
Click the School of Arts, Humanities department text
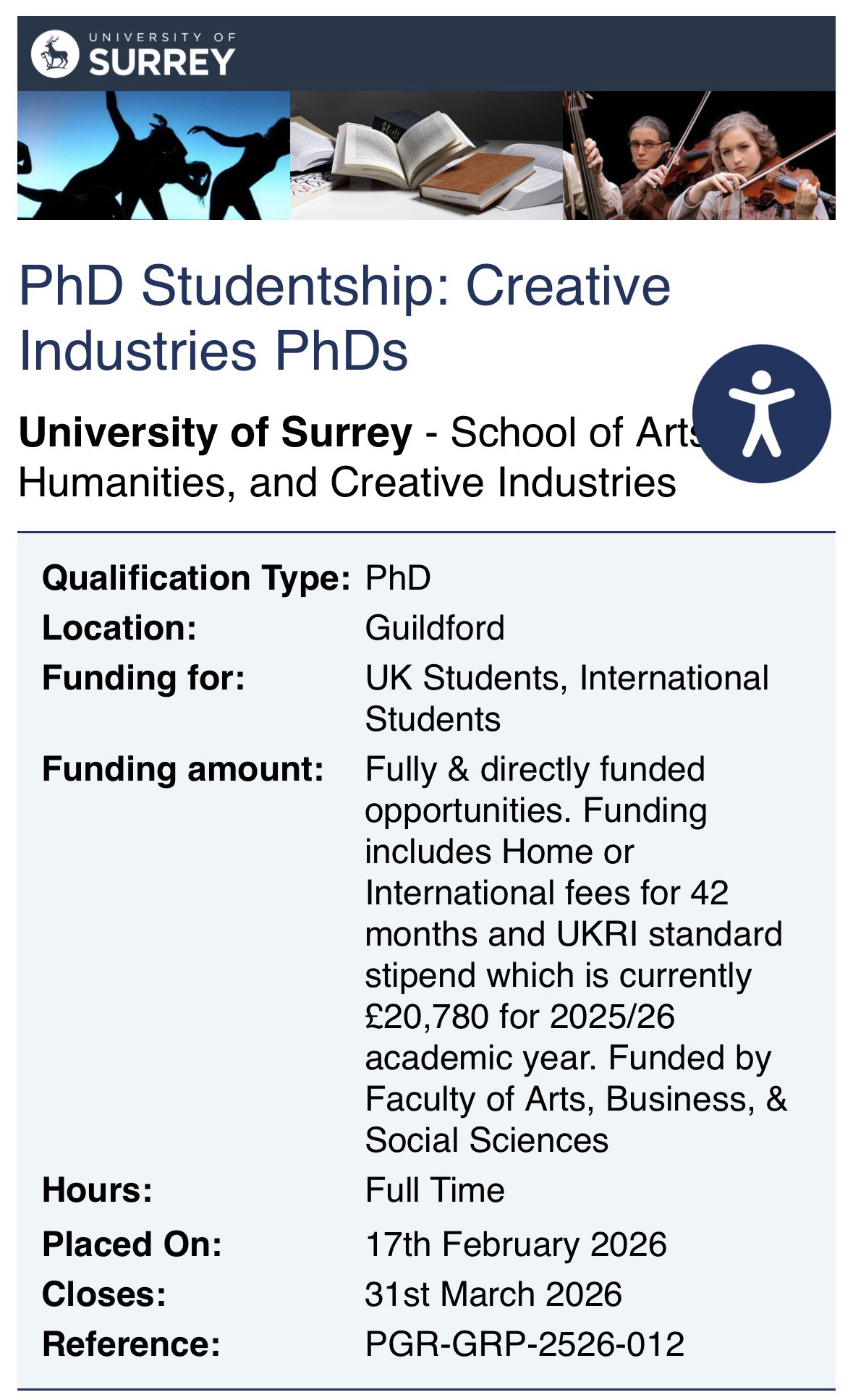[x=347, y=481]
